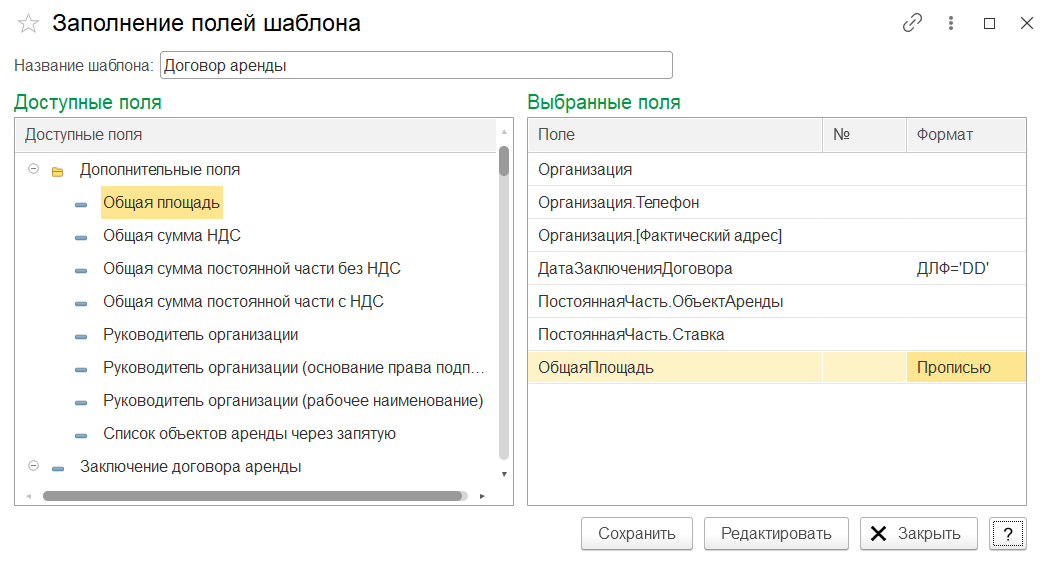Image resolution: width=1040 pixels, height=562 pixels.
Task: Click the Формат column header
Action: coord(944,134)
